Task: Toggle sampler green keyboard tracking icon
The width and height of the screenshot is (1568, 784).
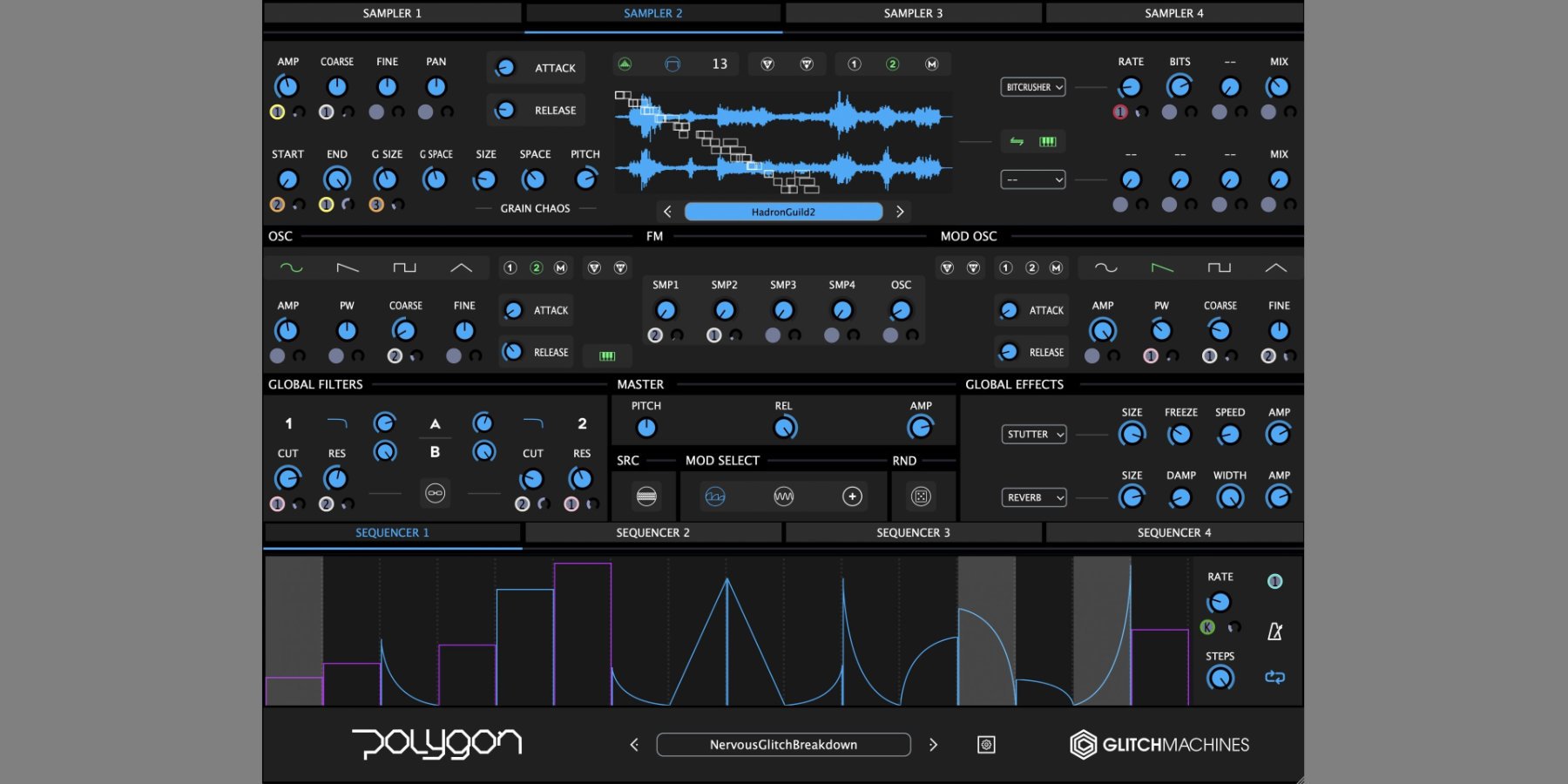Action: click(x=1048, y=141)
